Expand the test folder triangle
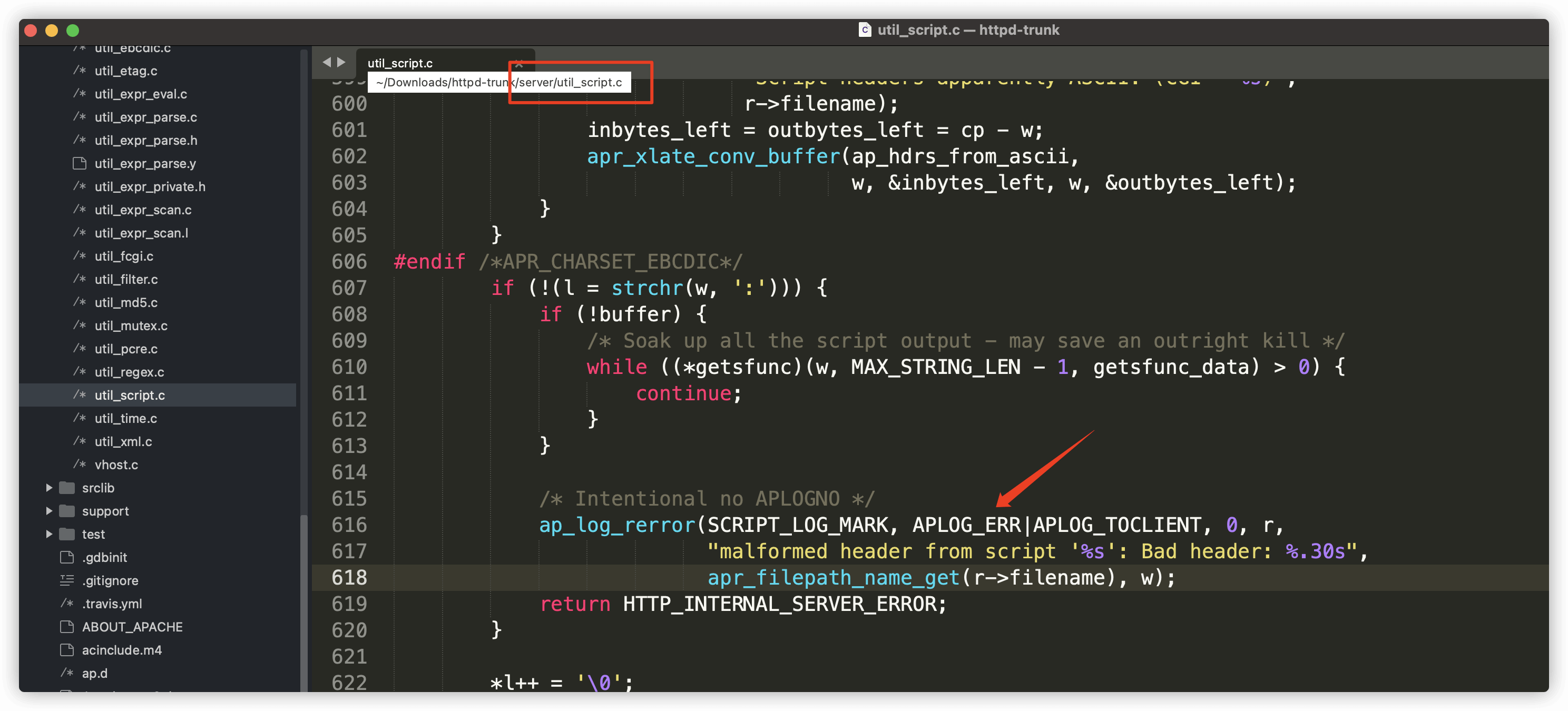The height and width of the screenshot is (711, 1568). coord(50,534)
